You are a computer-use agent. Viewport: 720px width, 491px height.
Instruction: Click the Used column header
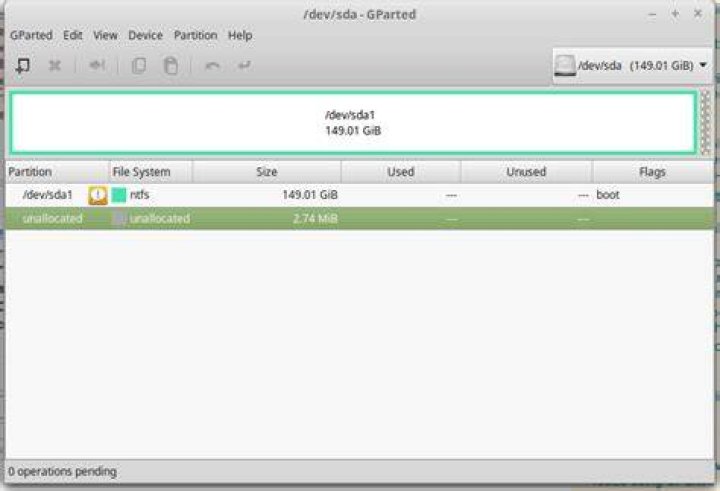click(401, 172)
